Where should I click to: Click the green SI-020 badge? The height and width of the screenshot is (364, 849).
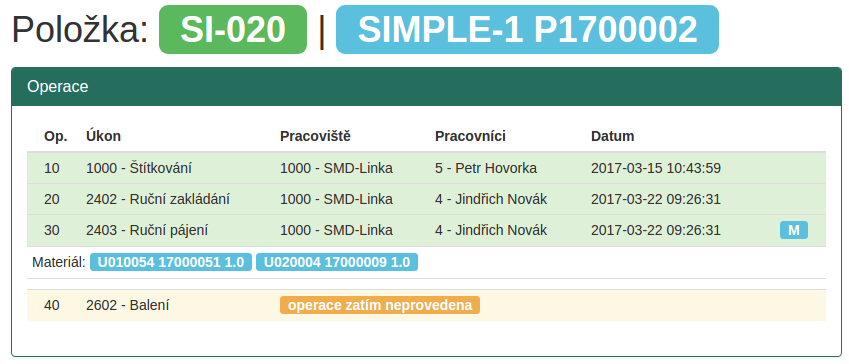point(233,30)
